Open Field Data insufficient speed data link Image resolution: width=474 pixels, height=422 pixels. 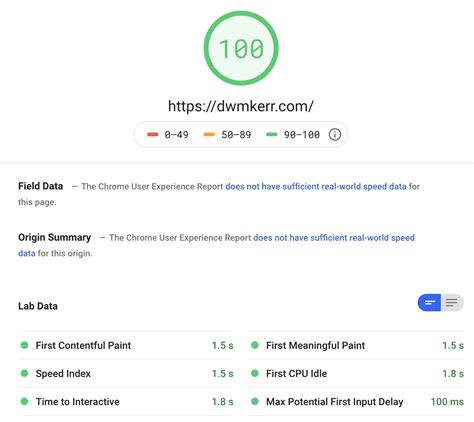tap(316, 186)
